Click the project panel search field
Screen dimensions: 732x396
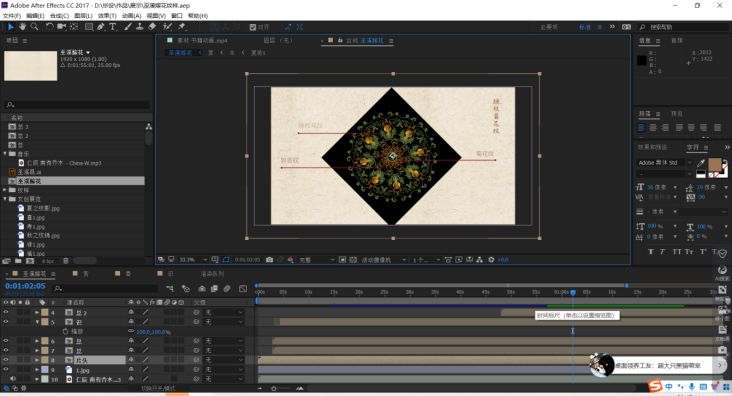77,105
